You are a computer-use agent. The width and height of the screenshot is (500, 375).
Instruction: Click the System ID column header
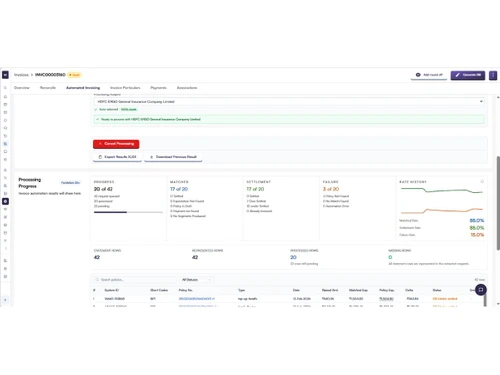pos(112,290)
